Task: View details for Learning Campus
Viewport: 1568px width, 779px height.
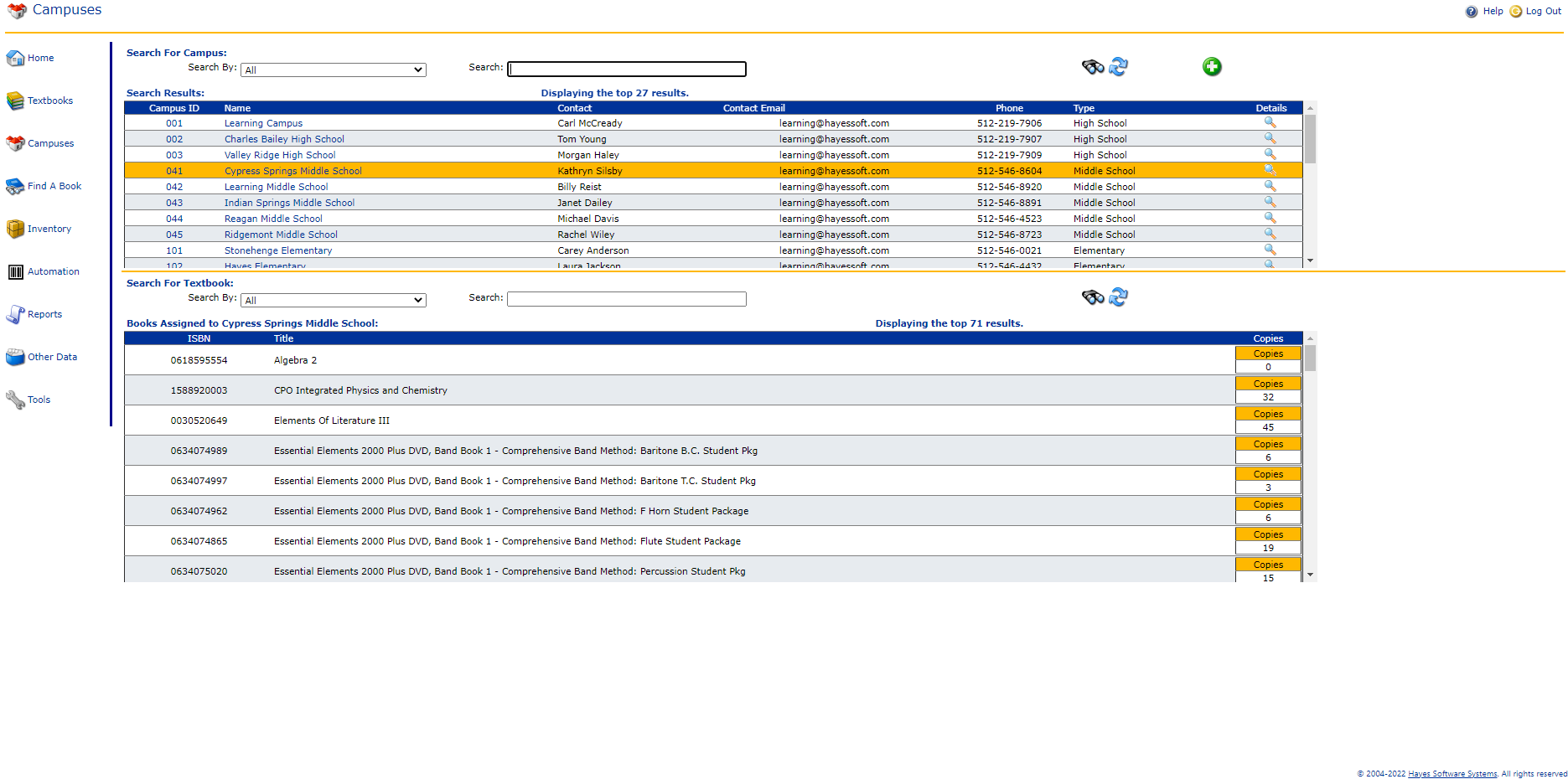Action: pyautogui.click(x=1270, y=122)
